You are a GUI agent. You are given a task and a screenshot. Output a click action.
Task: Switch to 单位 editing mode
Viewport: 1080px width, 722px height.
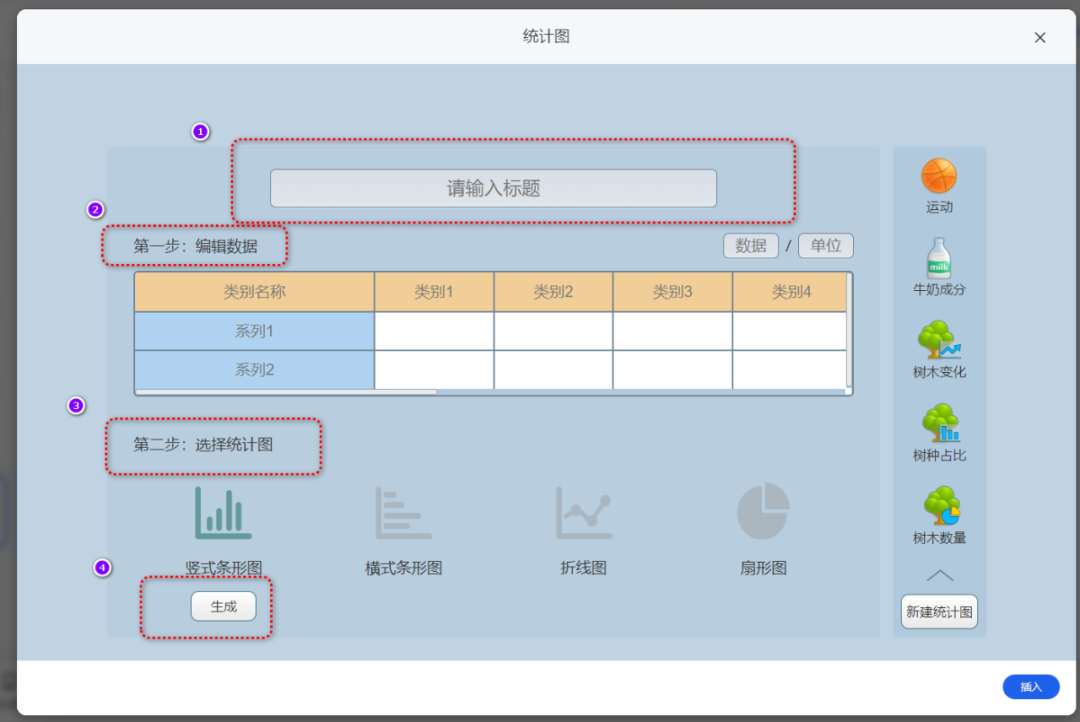click(x=826, y=245)
